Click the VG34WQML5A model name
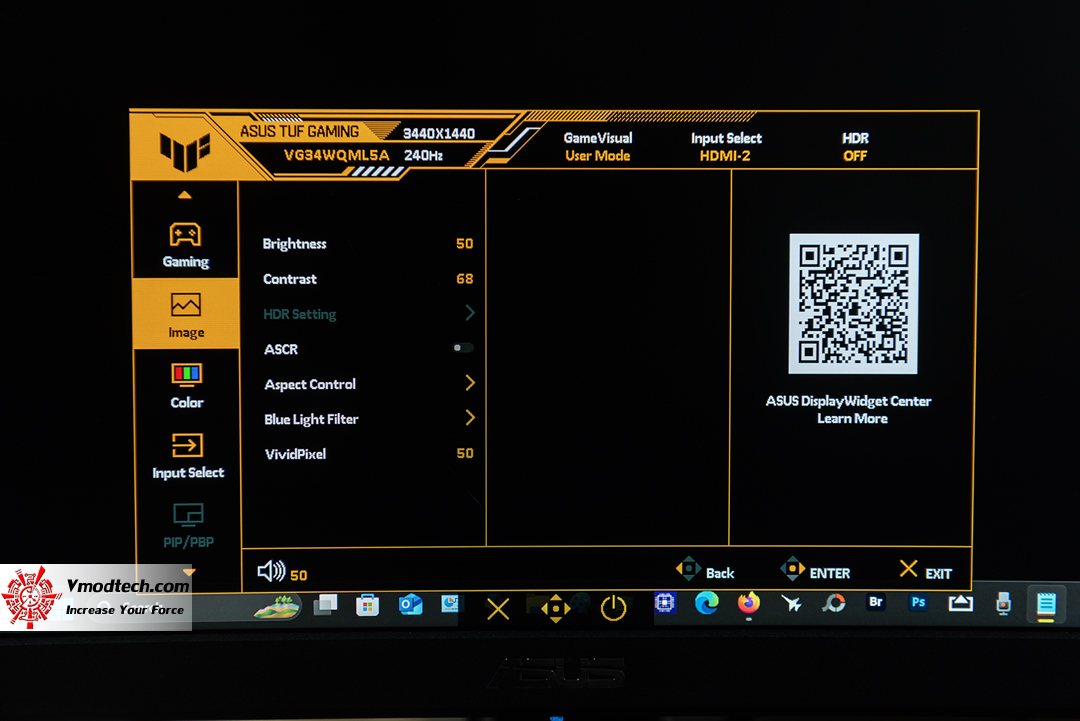 [336, 156]
